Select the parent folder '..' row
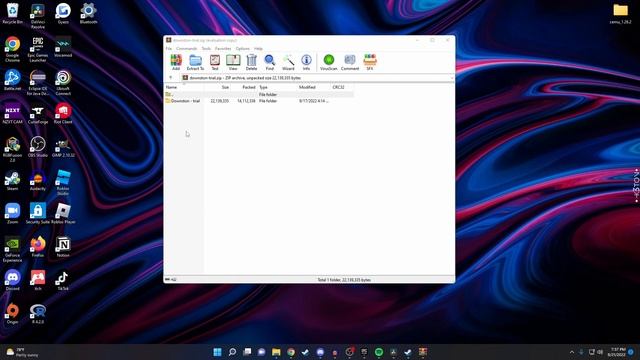640x360 pixels. pyautogui.click(x=259, y=94)
